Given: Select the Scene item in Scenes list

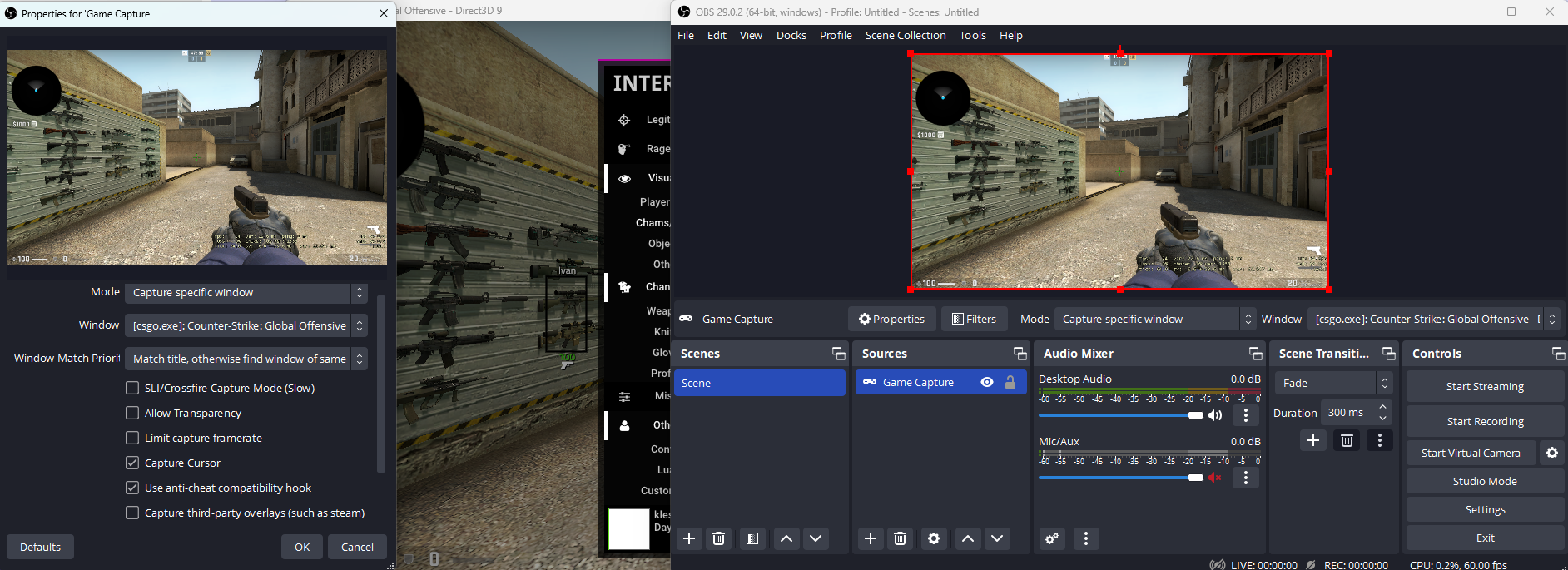Looking at the screenshot, I should click(x=759, y=383).
